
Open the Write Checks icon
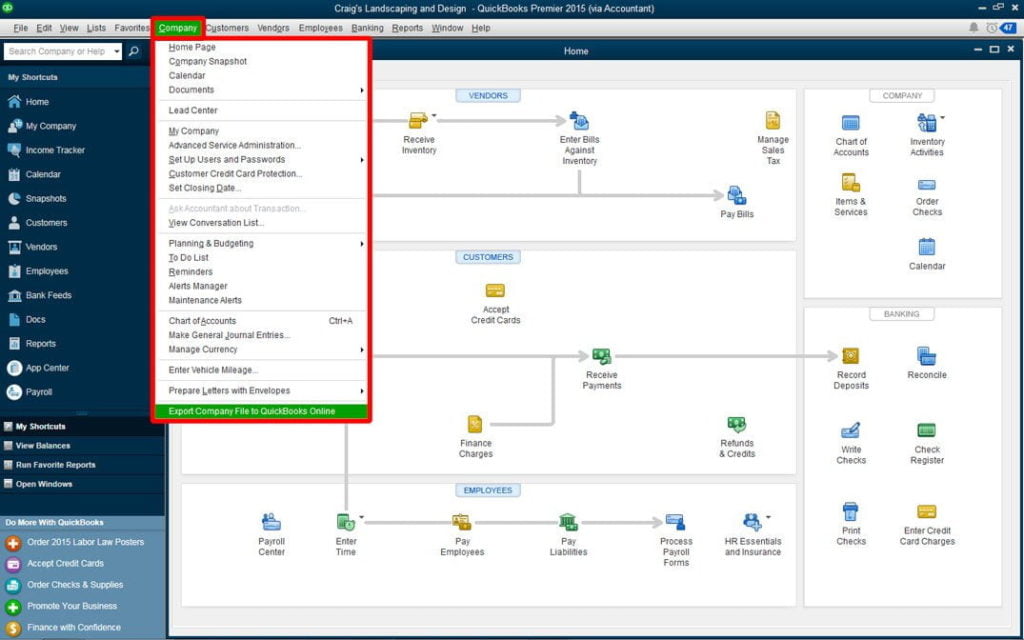[850, 431]
